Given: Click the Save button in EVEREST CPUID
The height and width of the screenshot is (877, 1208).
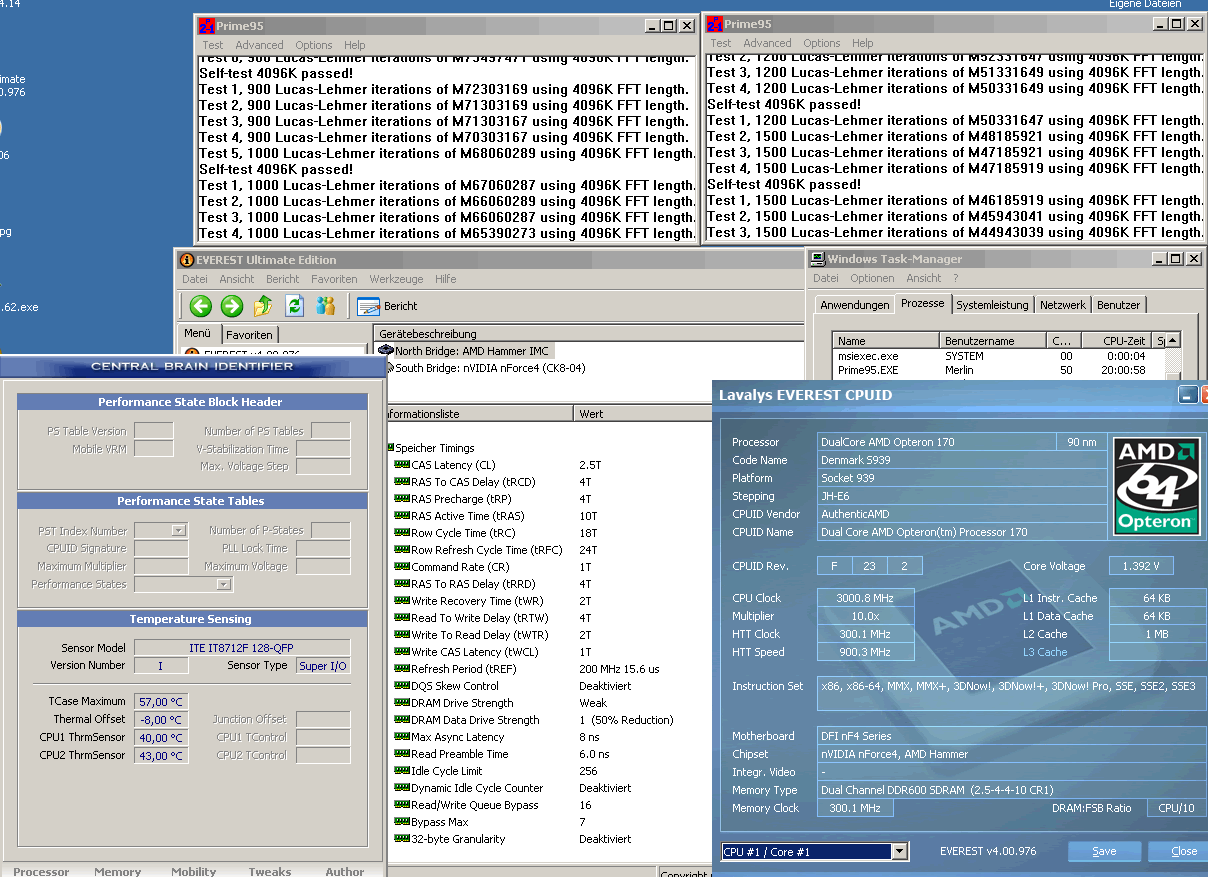Looking at the screenshot, I should (1104, 851).
